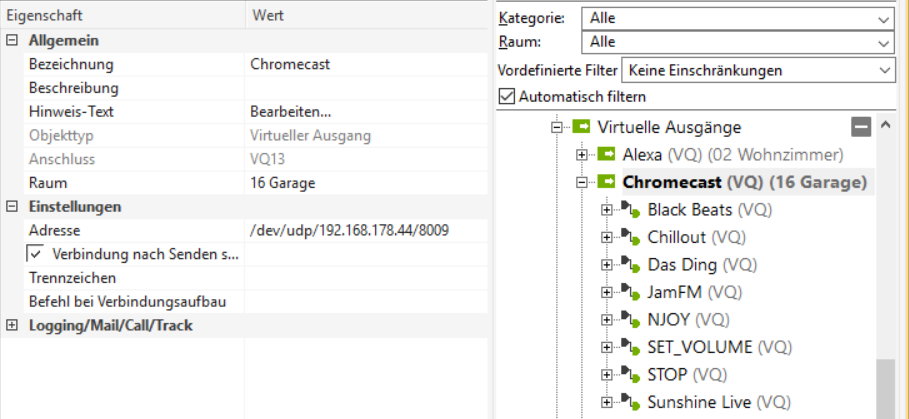The height and width of the screenshot is (419, 909).
Task: Open the Kategorie dropdown
Action: pos(883,19)
